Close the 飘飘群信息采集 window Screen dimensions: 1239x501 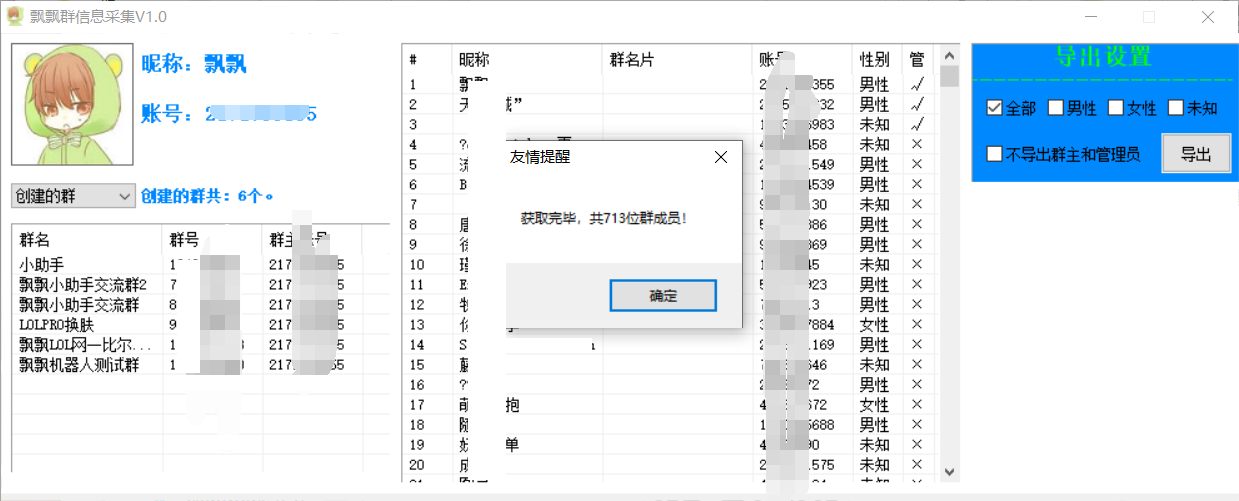click(x=1206, y=16)
